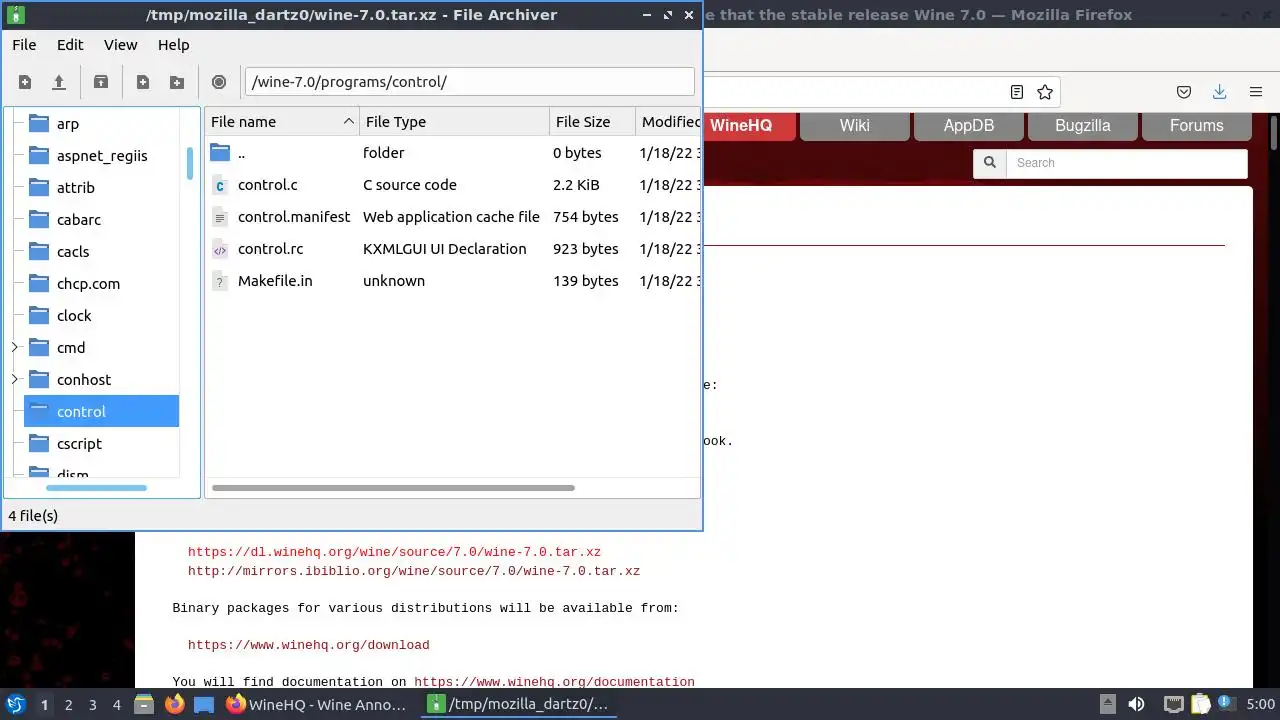Viewport: 1280px width, 720px height.
Task: Click the control.rc XML file icon
Action: pos(220,249)
